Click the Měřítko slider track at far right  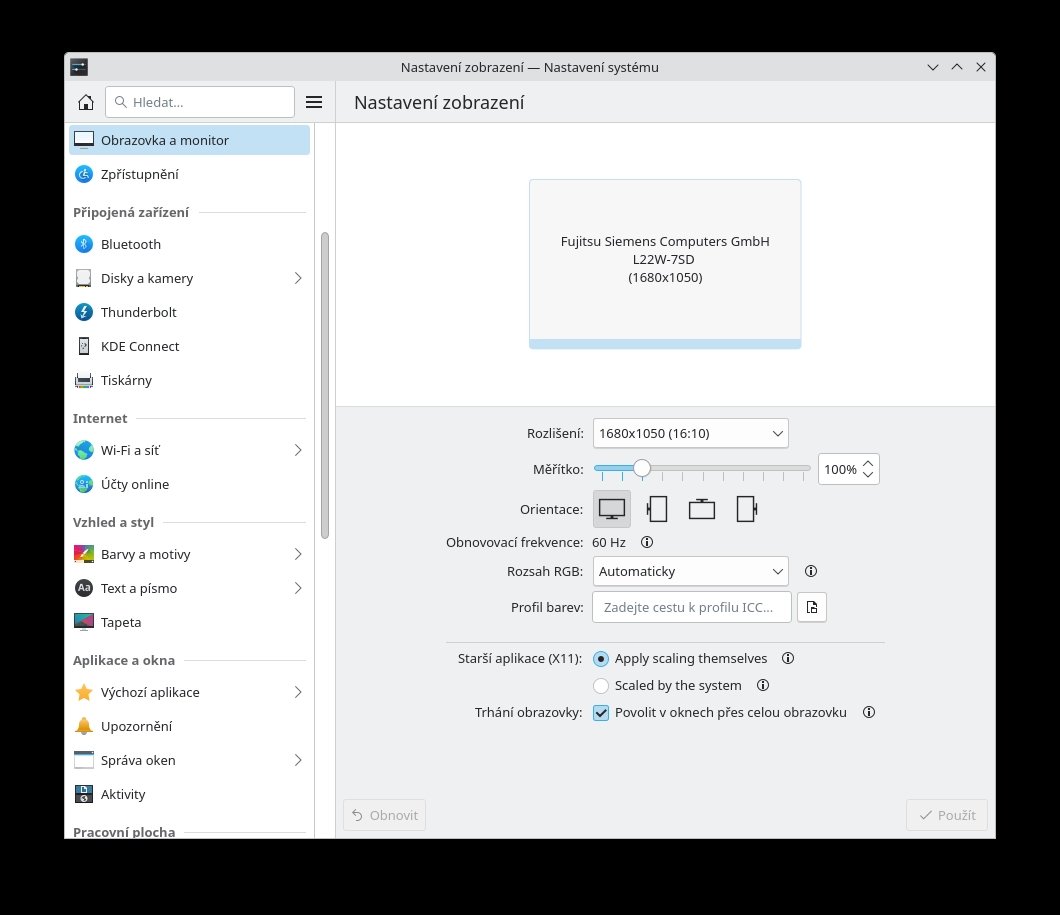[804, 468]
